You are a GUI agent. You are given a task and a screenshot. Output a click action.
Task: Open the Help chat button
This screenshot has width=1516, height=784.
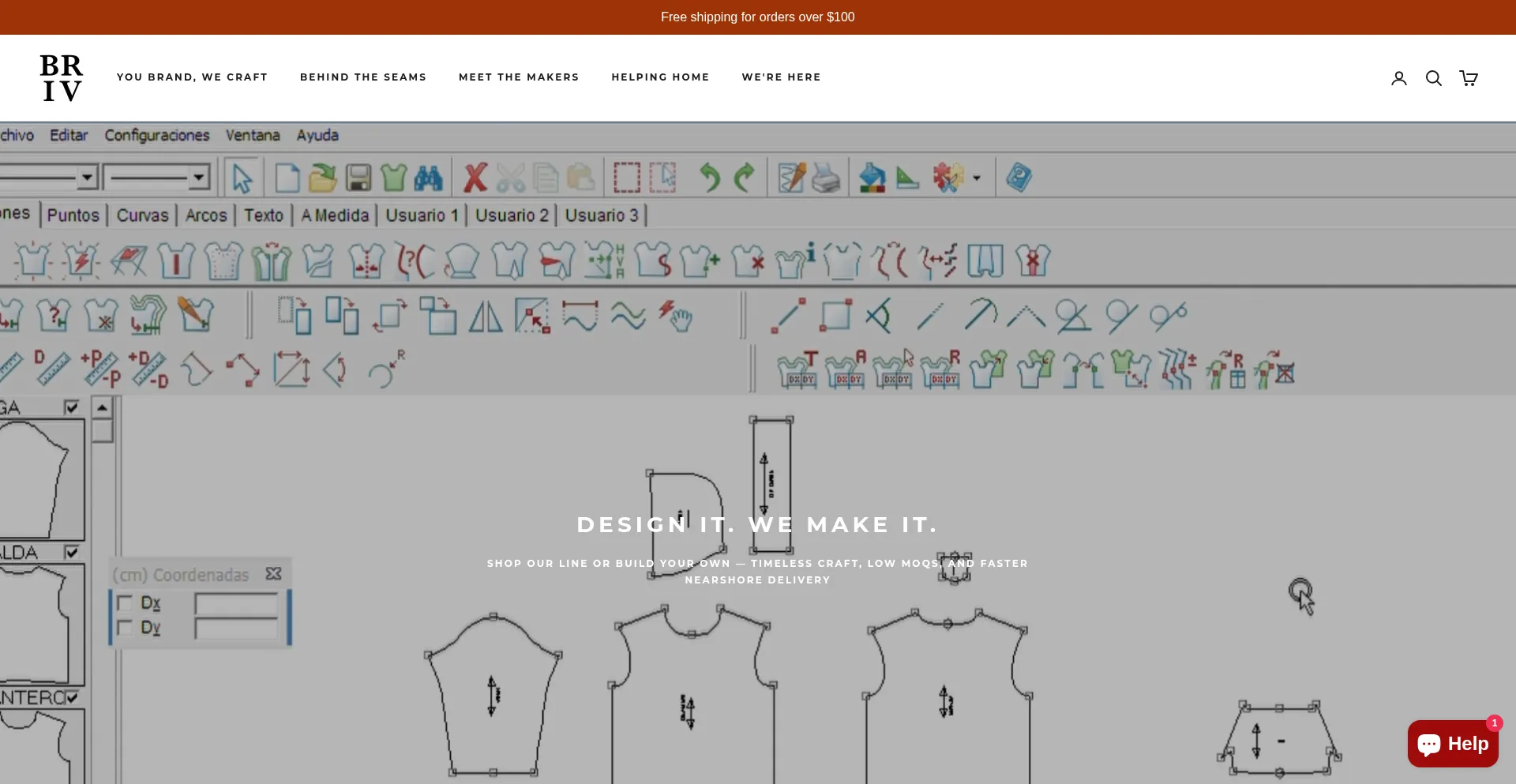1452,744
